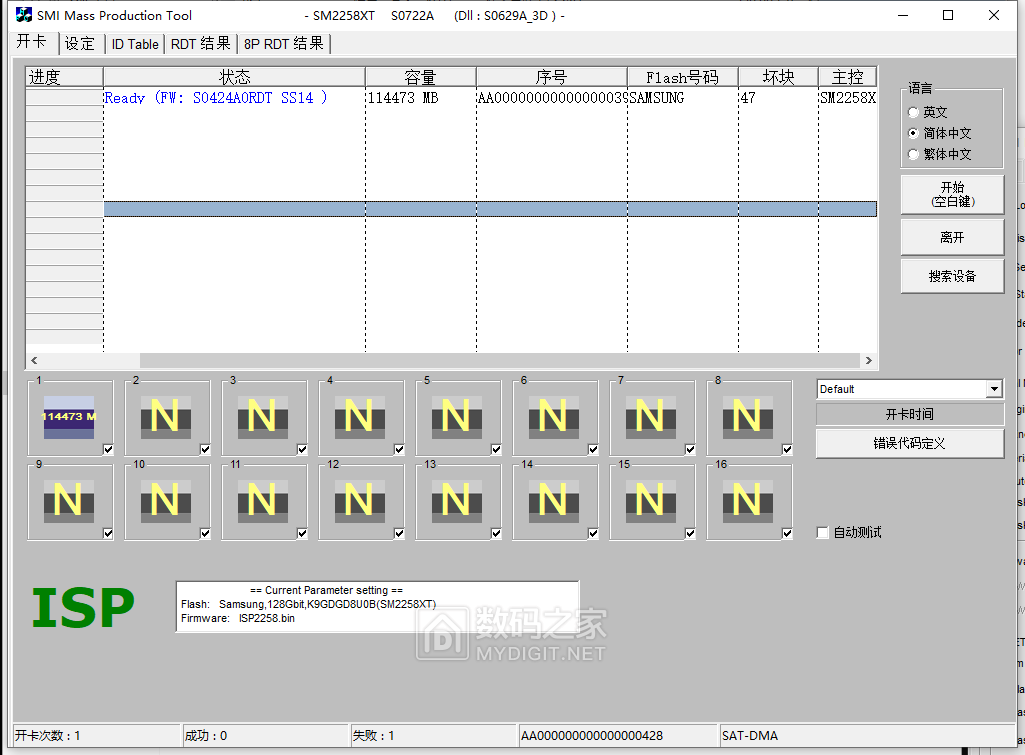Open the RDT 结果 tab
1025x755 pixels.
point(200,44)
